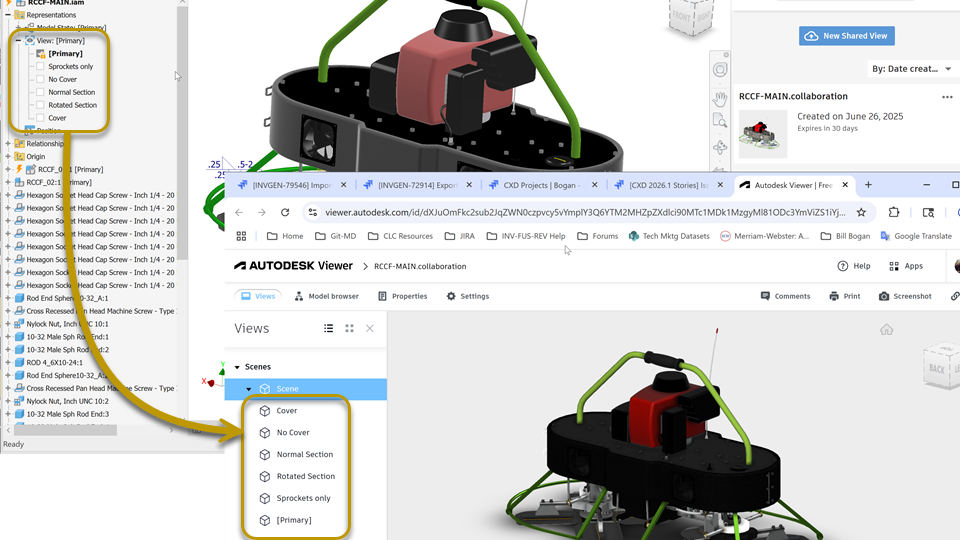Collapse the Representations node
The height and width of the screenshot is (540, 960).
pos(8,15)
